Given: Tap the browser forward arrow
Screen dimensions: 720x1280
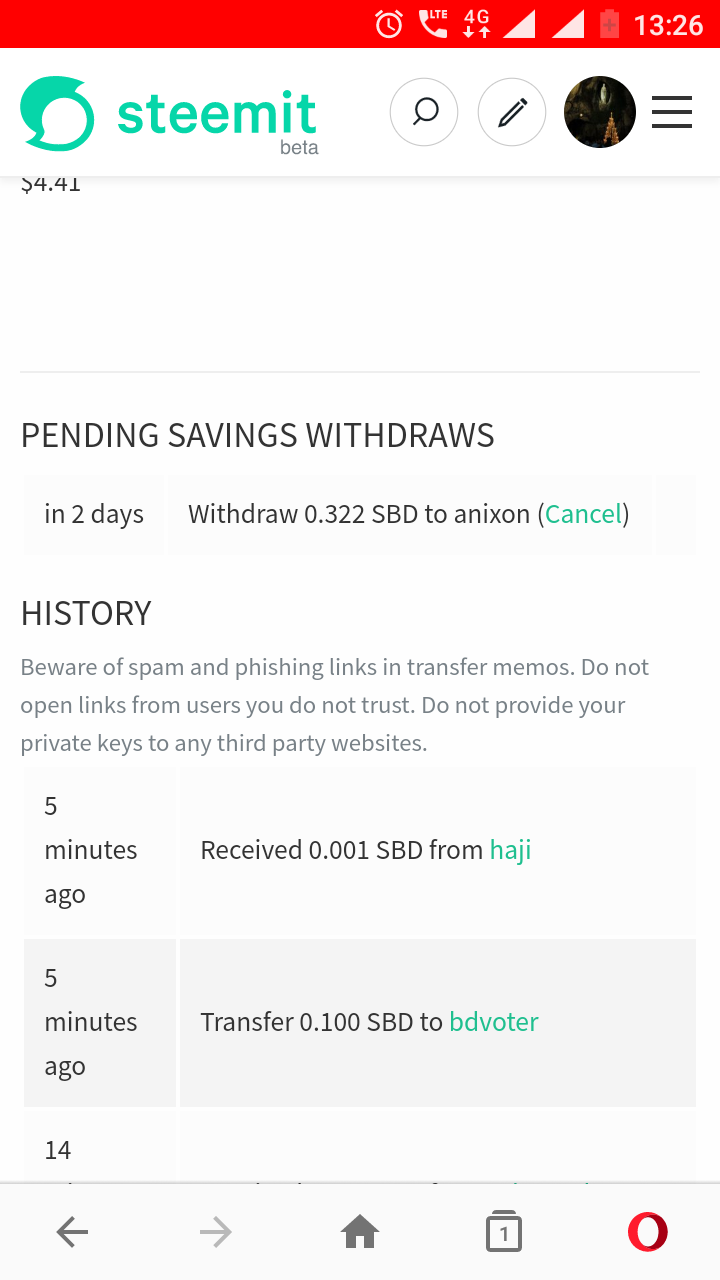Looking at the screenshot, I should (216, 1233).
